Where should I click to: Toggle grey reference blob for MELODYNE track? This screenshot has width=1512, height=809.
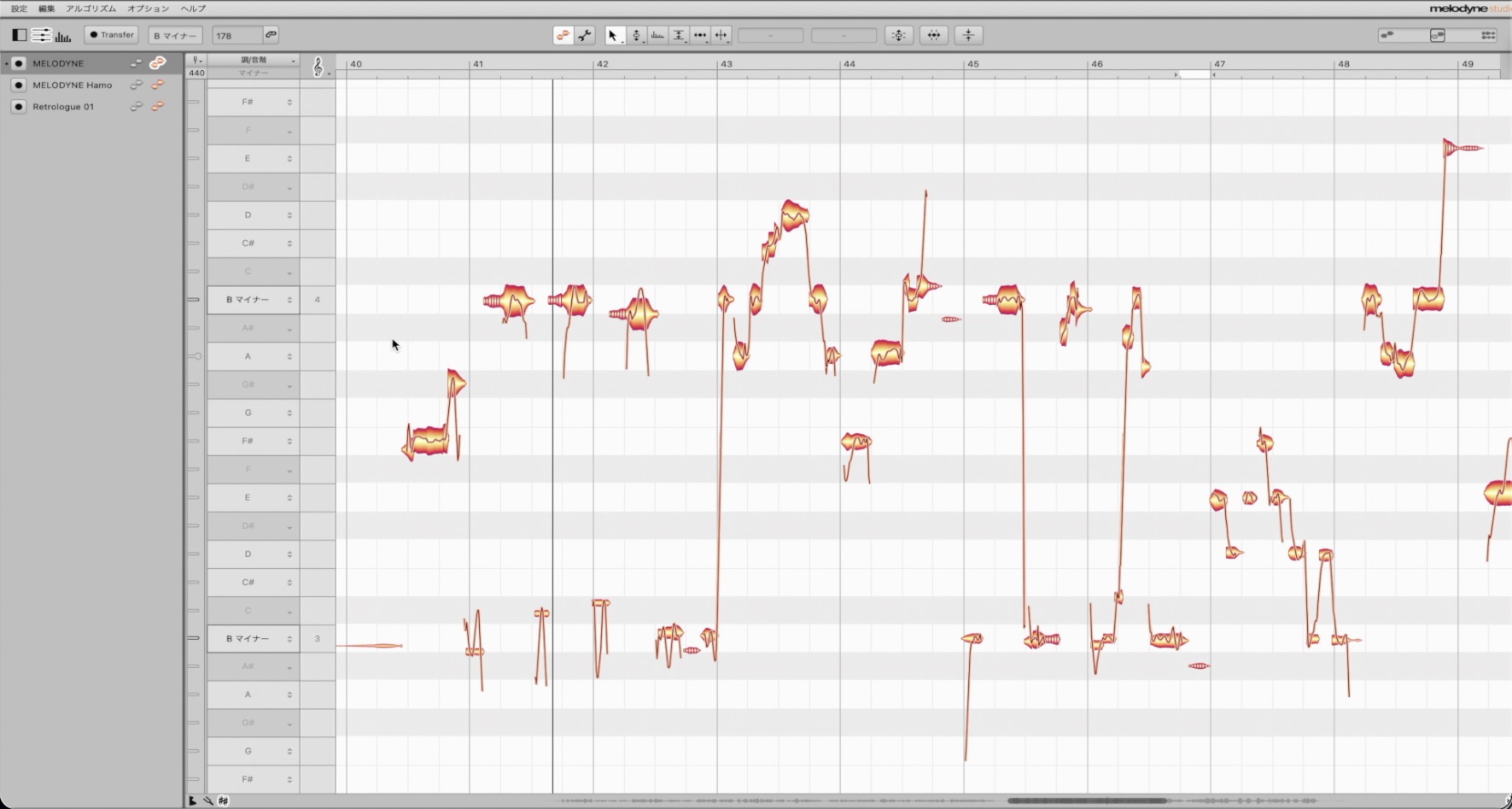coord(136,63)
